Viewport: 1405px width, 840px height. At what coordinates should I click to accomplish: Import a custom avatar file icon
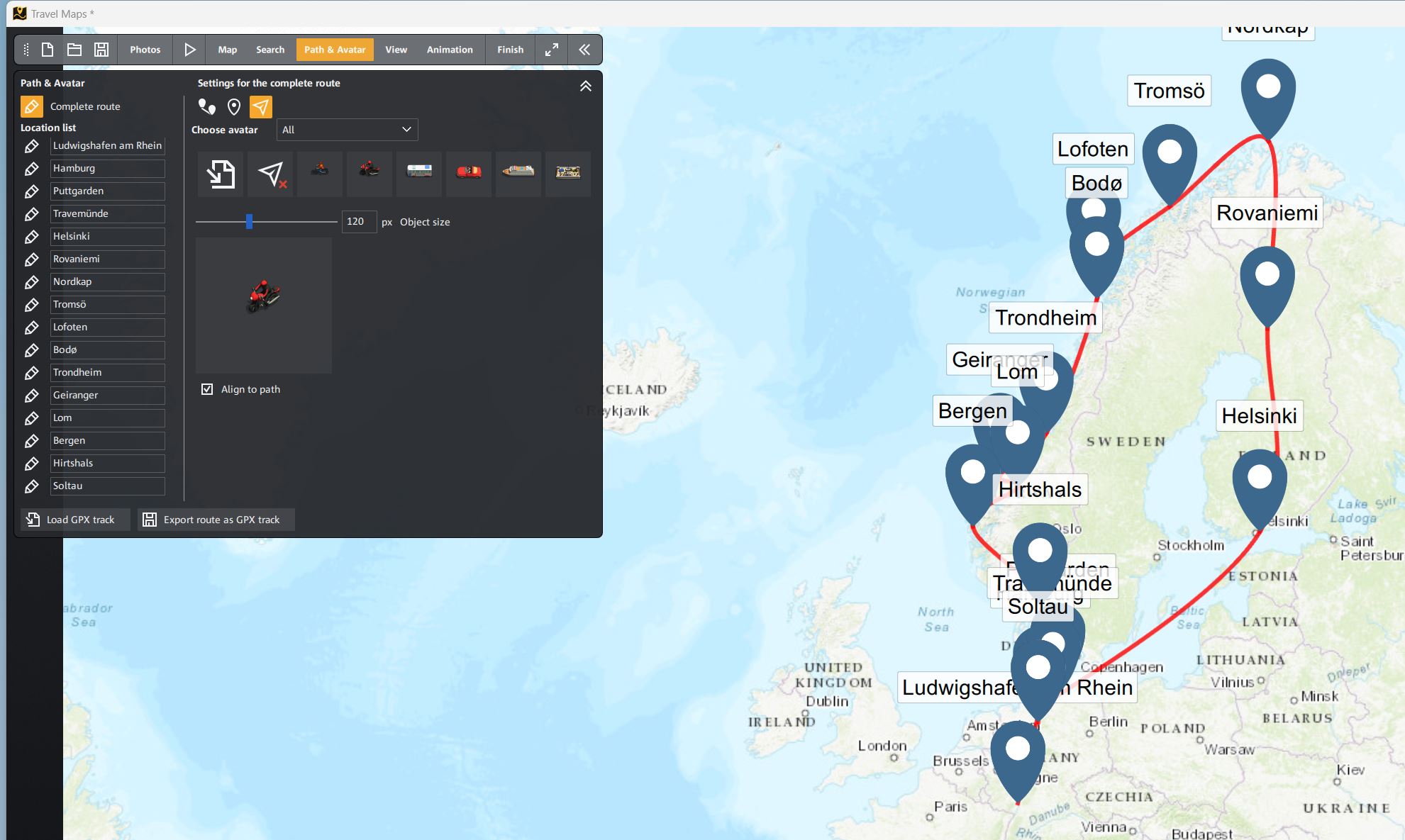tap(221, 174)
